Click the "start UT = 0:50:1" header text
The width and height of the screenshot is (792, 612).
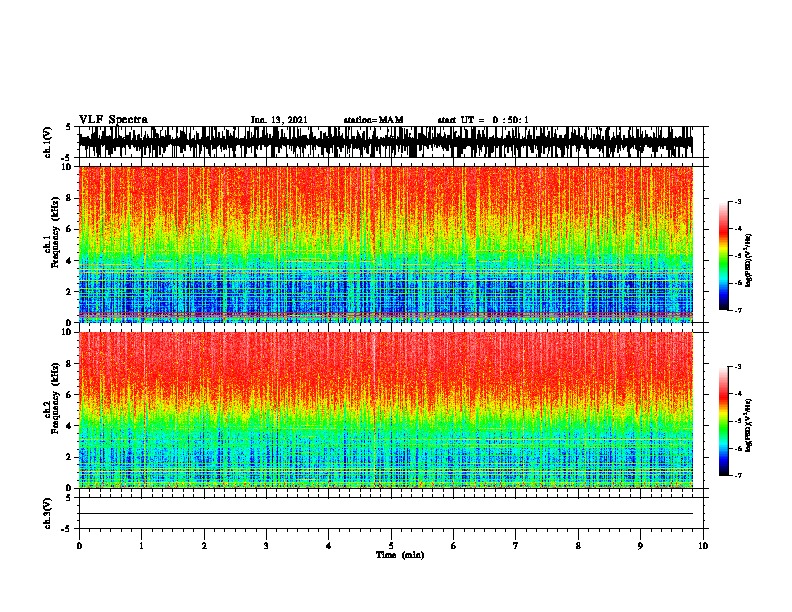pos(482,120)
